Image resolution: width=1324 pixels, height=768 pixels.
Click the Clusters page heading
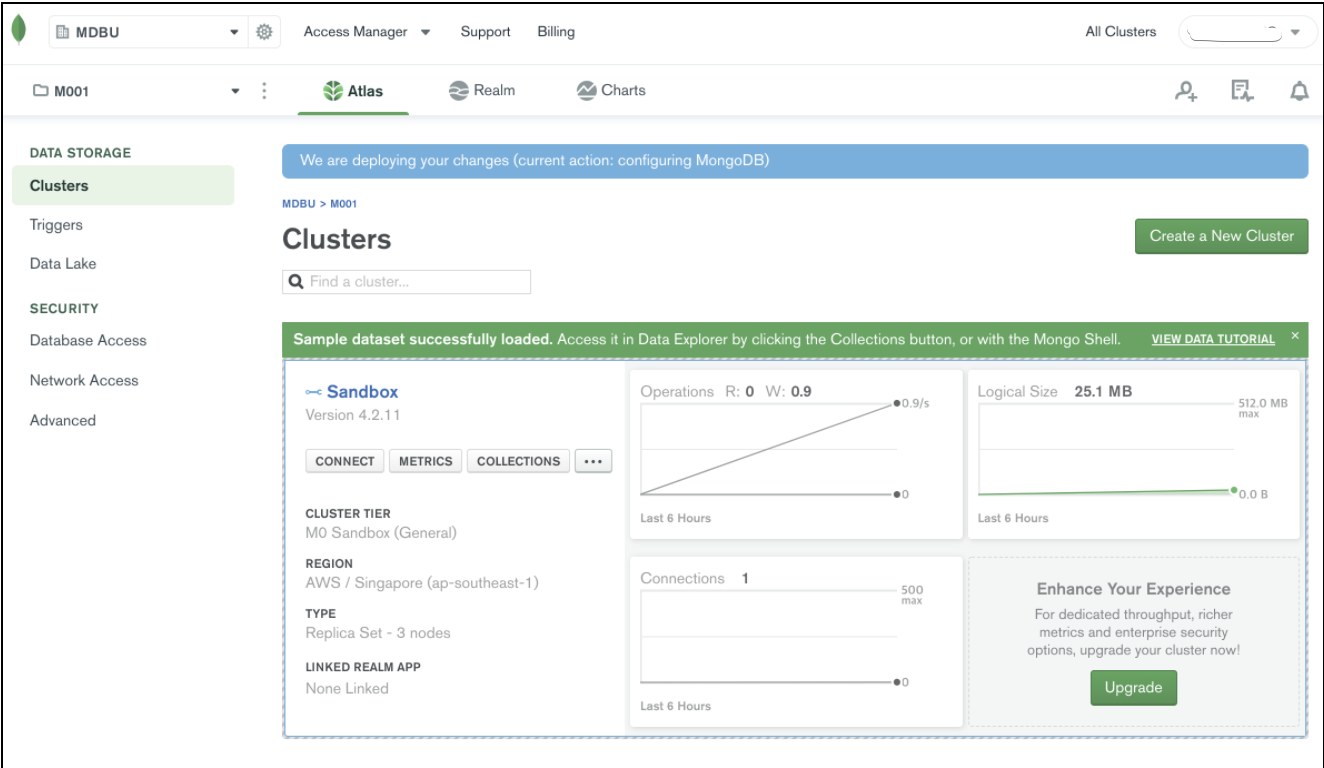coord(337,240)
